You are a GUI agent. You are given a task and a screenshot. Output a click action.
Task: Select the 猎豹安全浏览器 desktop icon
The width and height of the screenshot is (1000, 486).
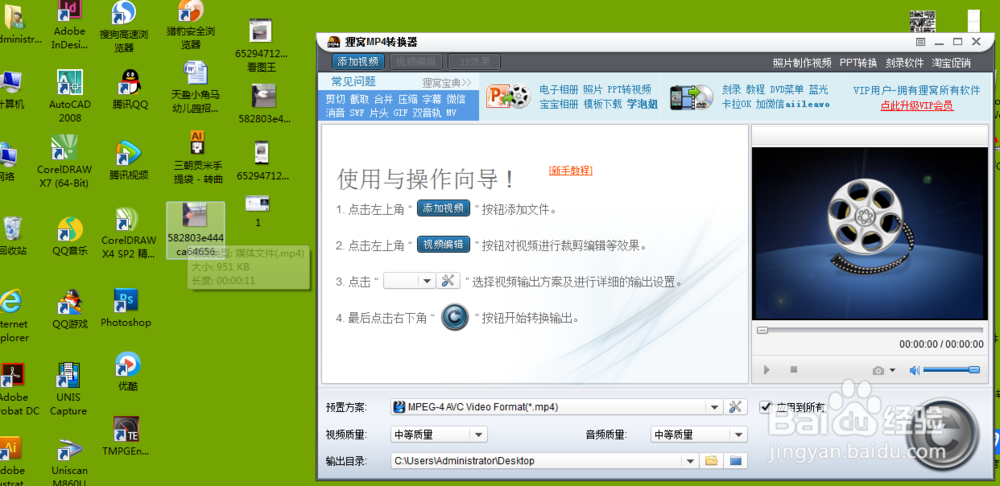coord(191,27)
